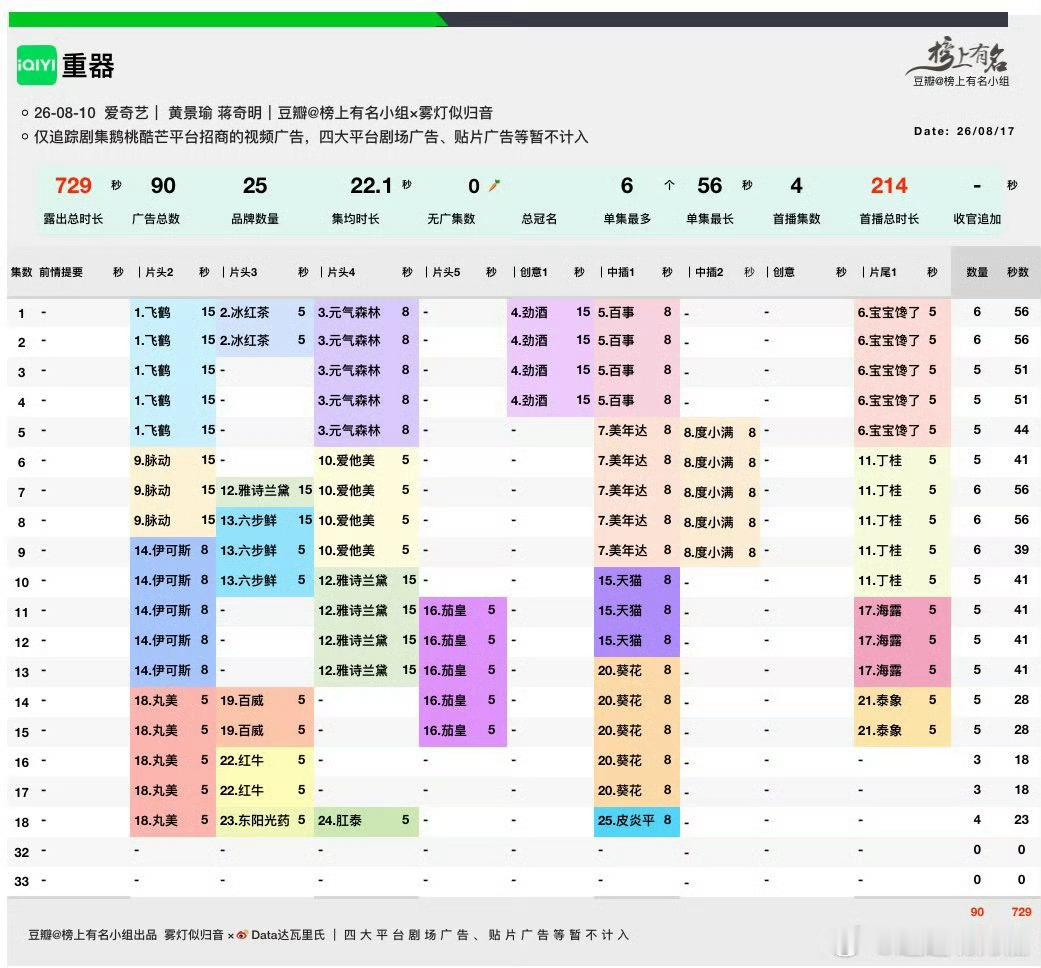1041x968 pixels.
Task: Click the 数量 column header
Action: pyautogui.click(x=977, y=272)
